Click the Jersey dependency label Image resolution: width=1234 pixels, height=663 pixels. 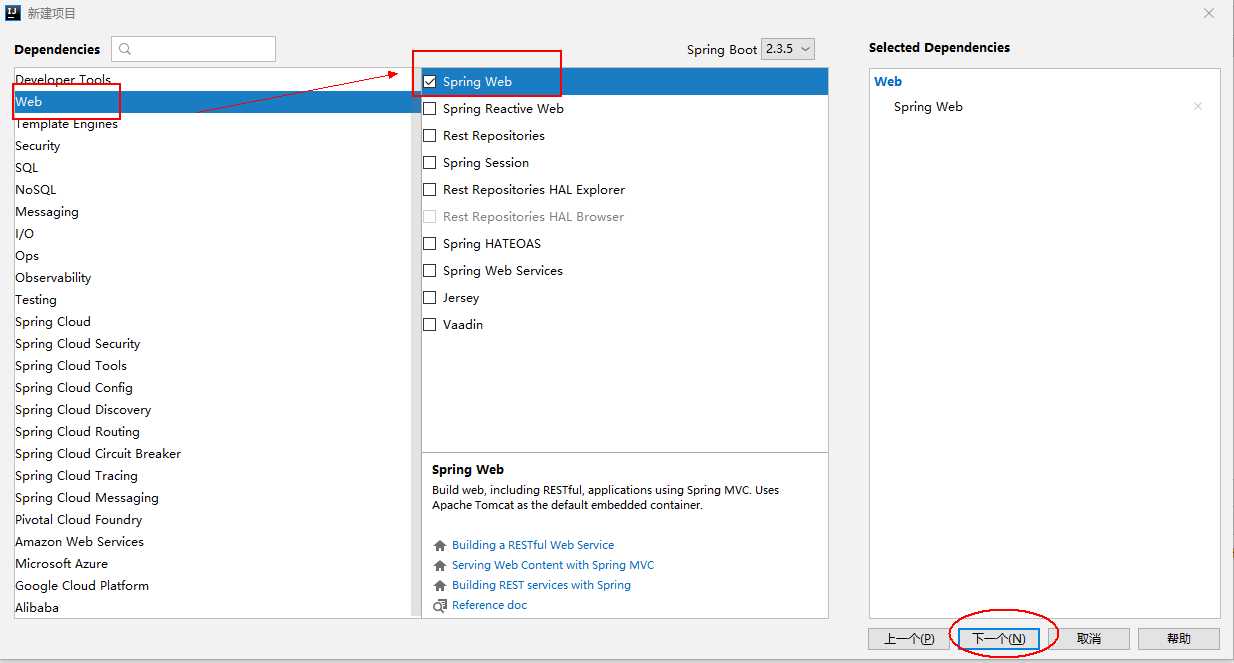click(461, 298)
